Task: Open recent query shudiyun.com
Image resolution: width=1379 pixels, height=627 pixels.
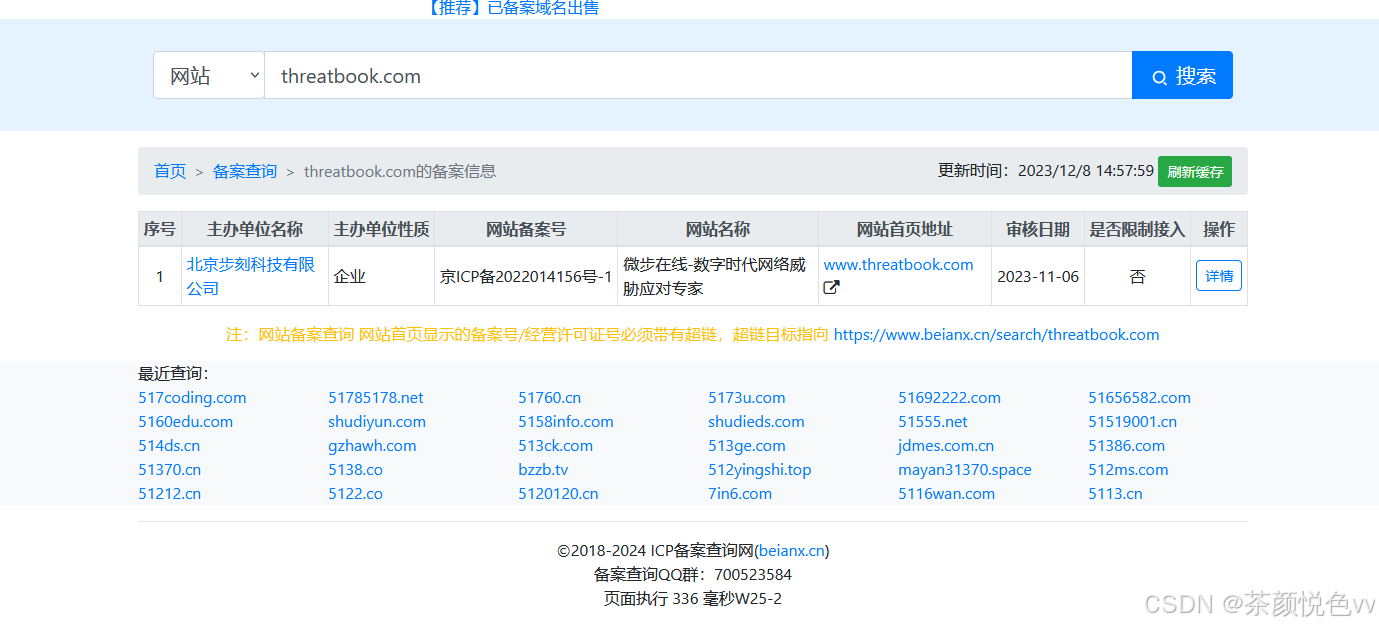Action: pyautogui.click(x=377, y=422)
